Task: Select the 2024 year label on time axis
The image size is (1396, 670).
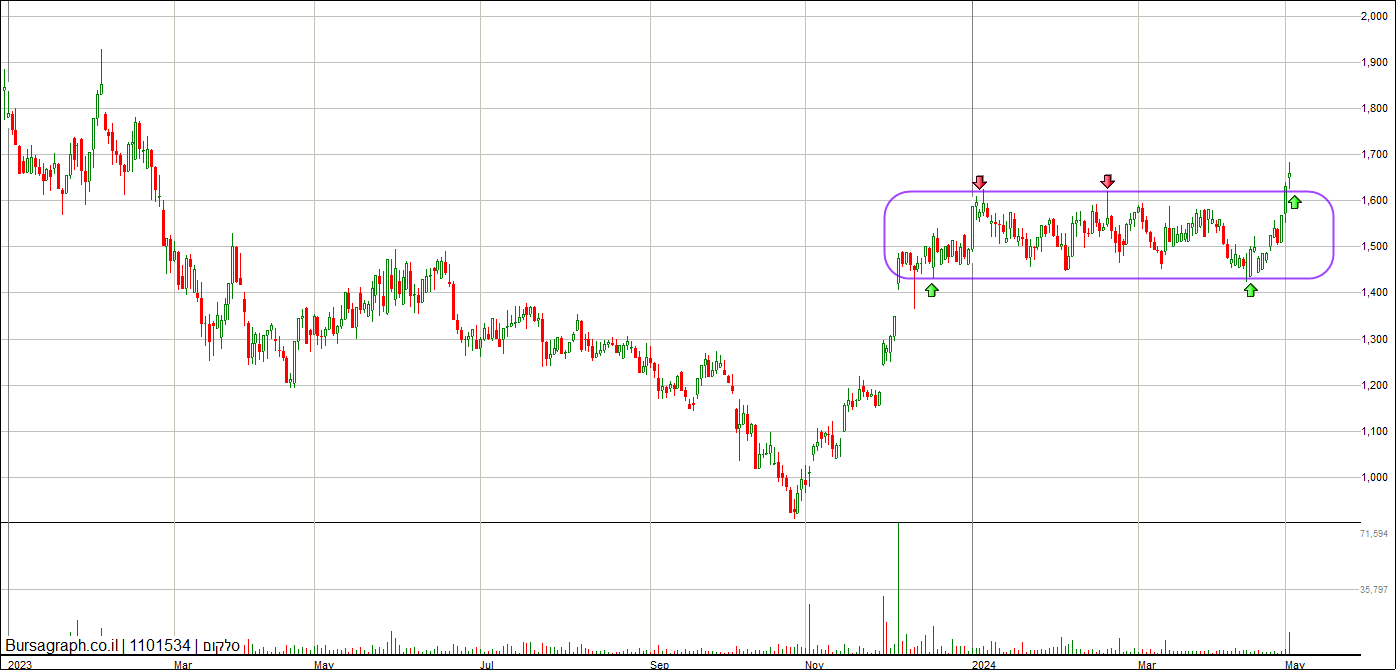Action: (984, 664)
